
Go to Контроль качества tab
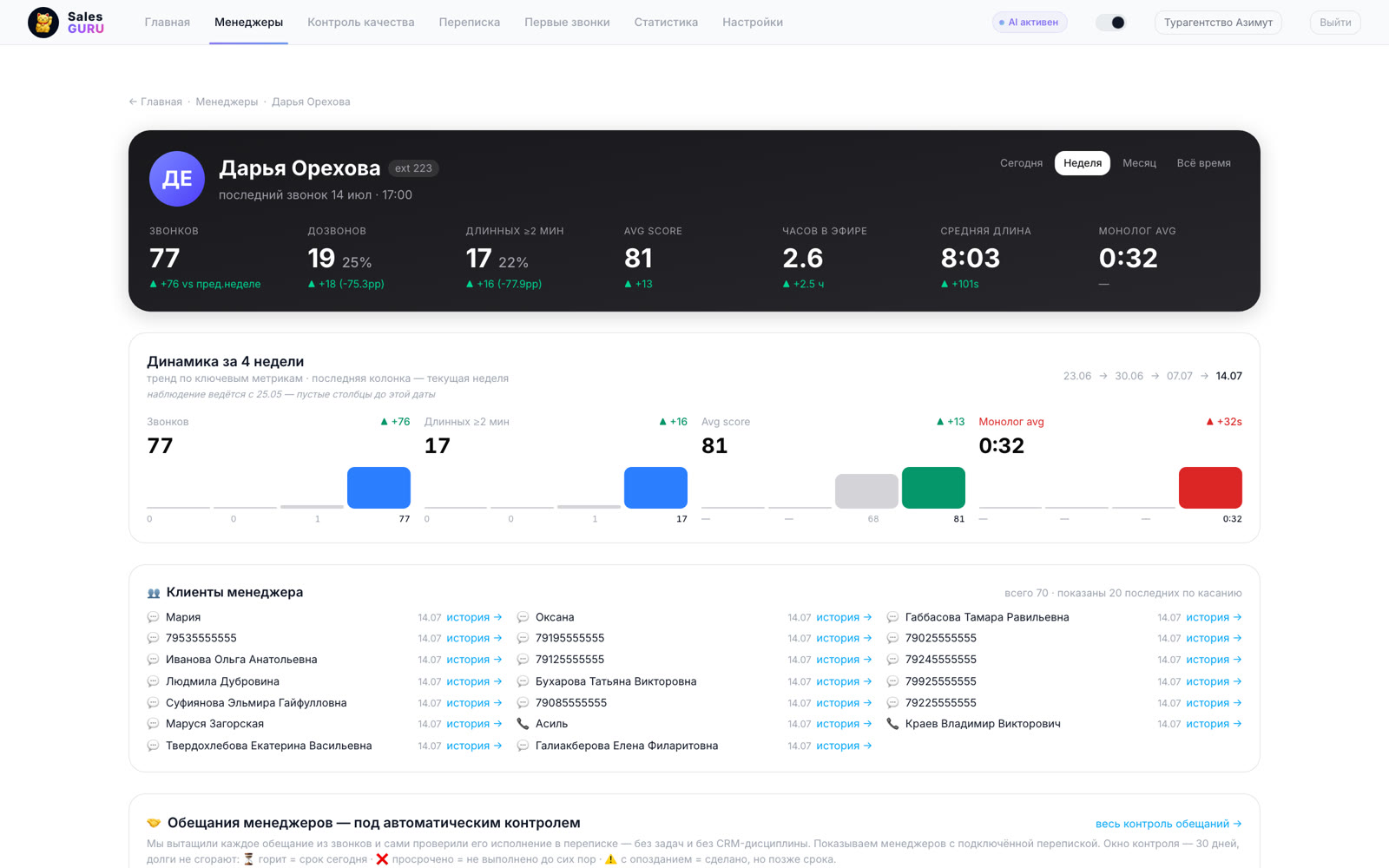coord(360,23)
